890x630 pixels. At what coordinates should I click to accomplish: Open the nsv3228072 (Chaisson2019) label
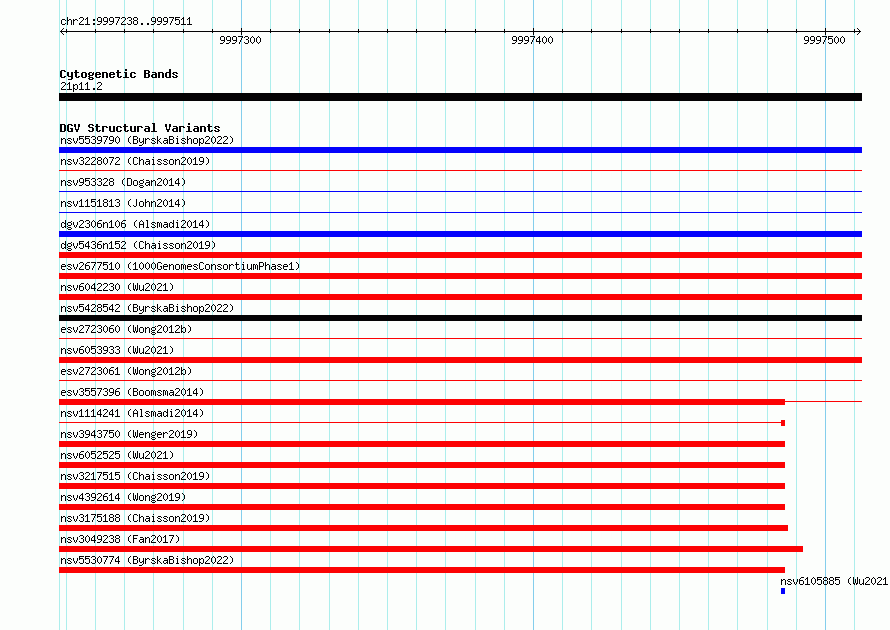click(x=135, y=161)
